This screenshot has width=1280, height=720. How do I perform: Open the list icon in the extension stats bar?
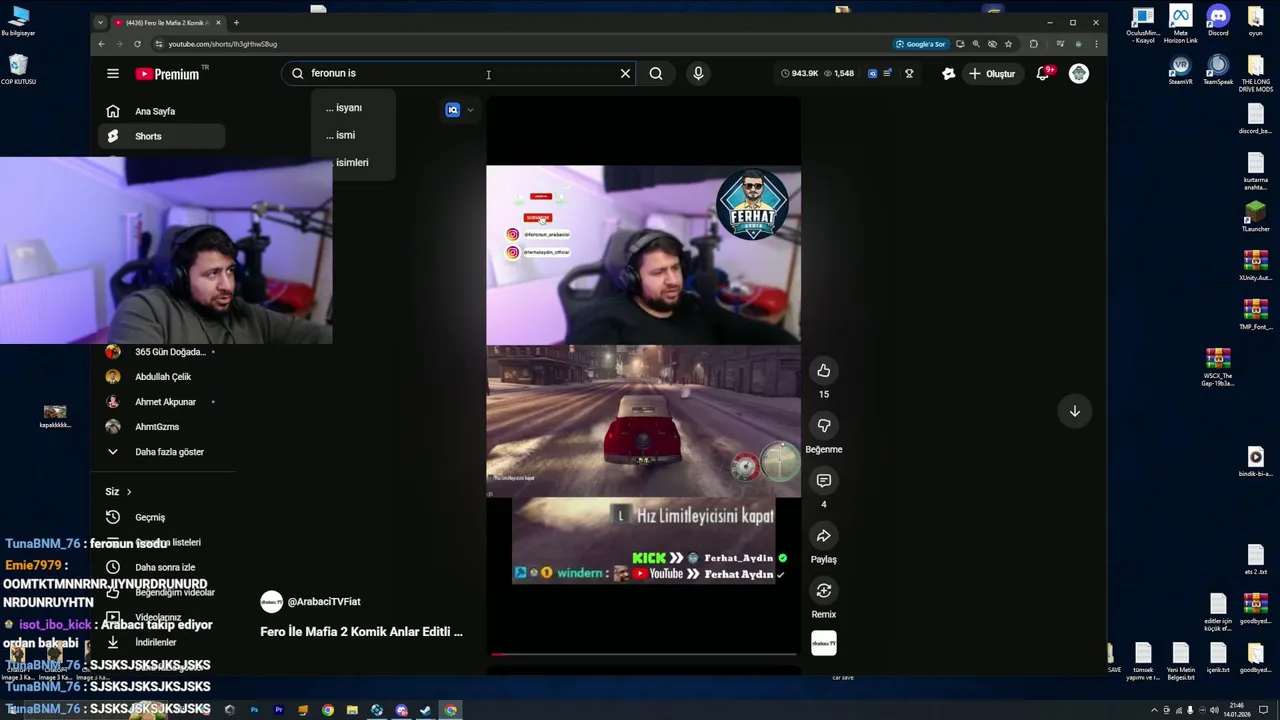[x=887, y=73]
